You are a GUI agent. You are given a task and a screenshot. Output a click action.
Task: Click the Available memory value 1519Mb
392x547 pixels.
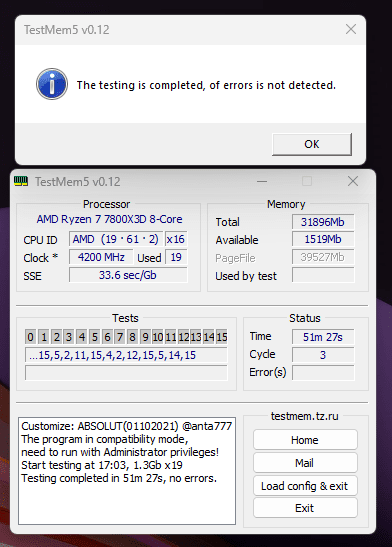[323, 239]
